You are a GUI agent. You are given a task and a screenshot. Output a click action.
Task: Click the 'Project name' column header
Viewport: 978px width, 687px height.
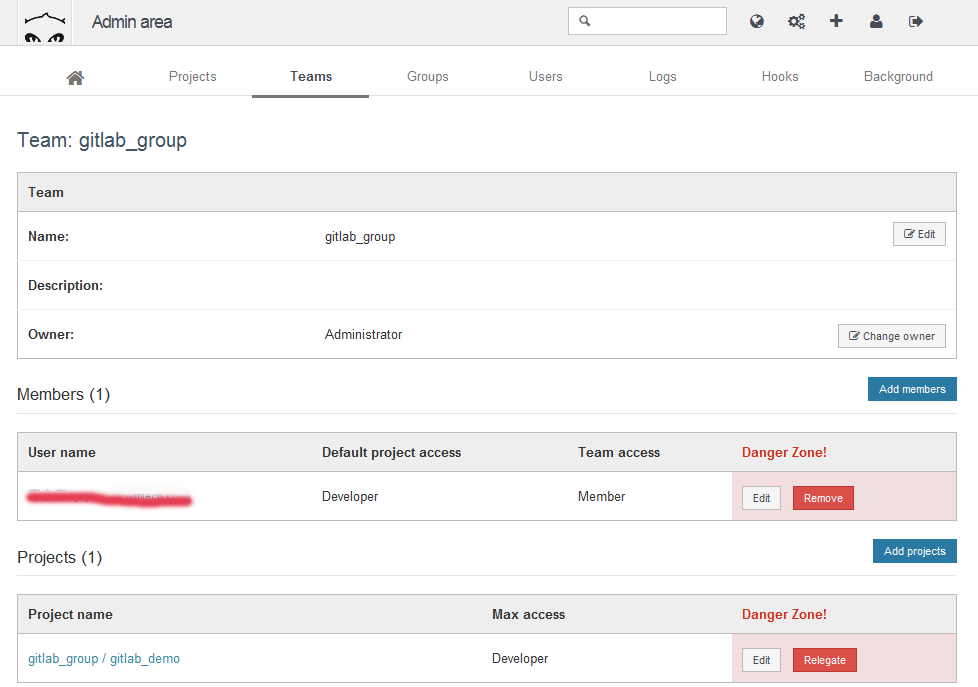pyautogui.click(x=70, y=615)
